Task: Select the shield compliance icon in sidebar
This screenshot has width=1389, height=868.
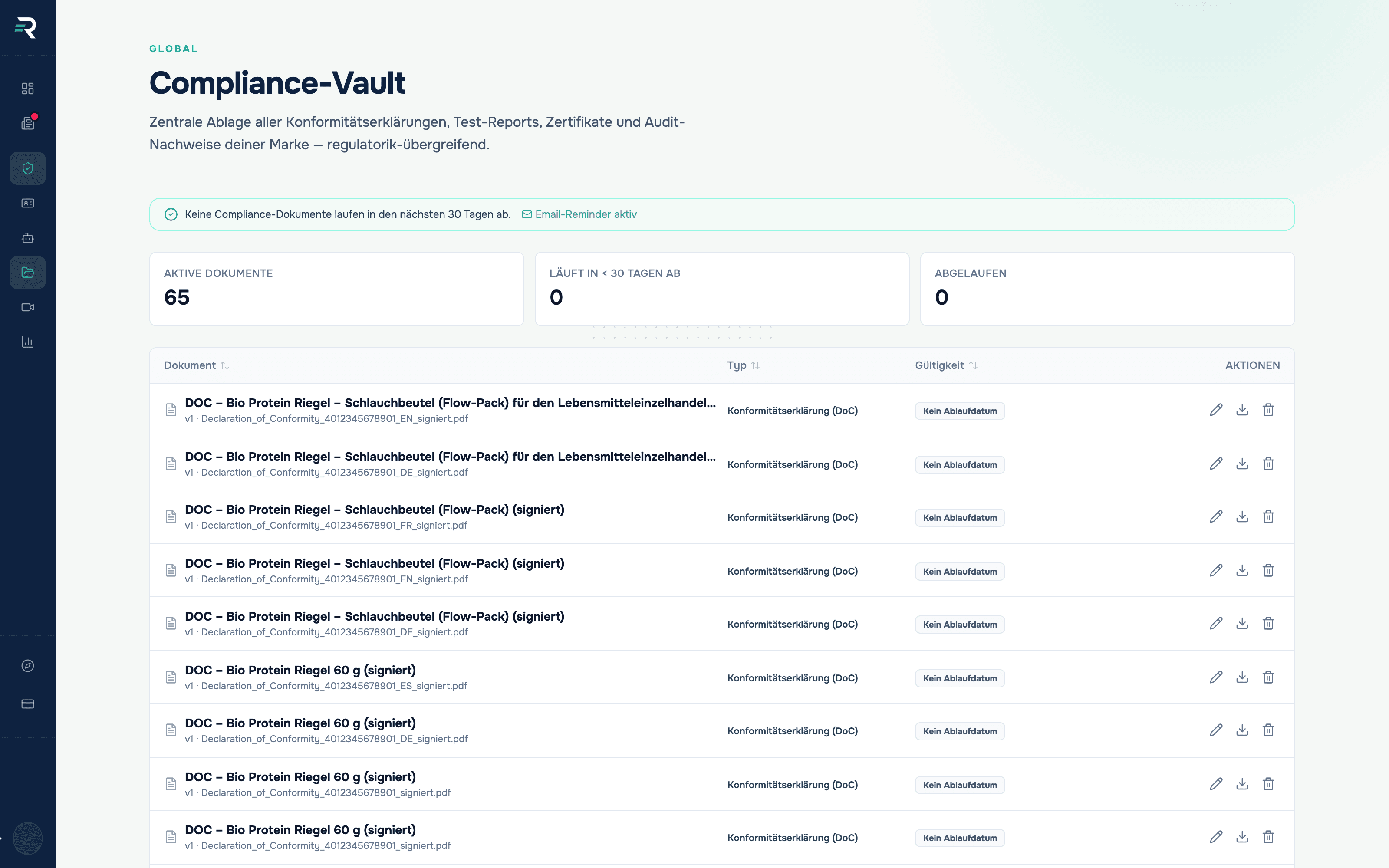Action: click(x=27, y=168)
